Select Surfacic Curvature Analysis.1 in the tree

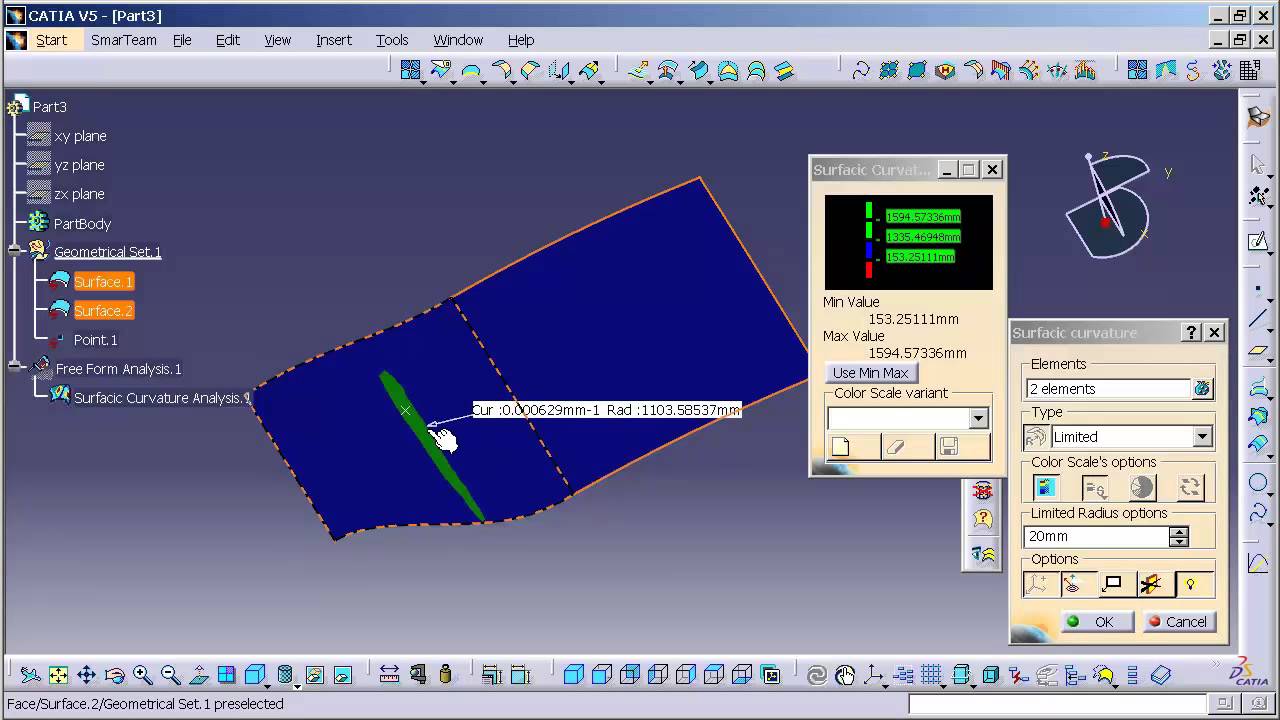[x=162, y=398]
